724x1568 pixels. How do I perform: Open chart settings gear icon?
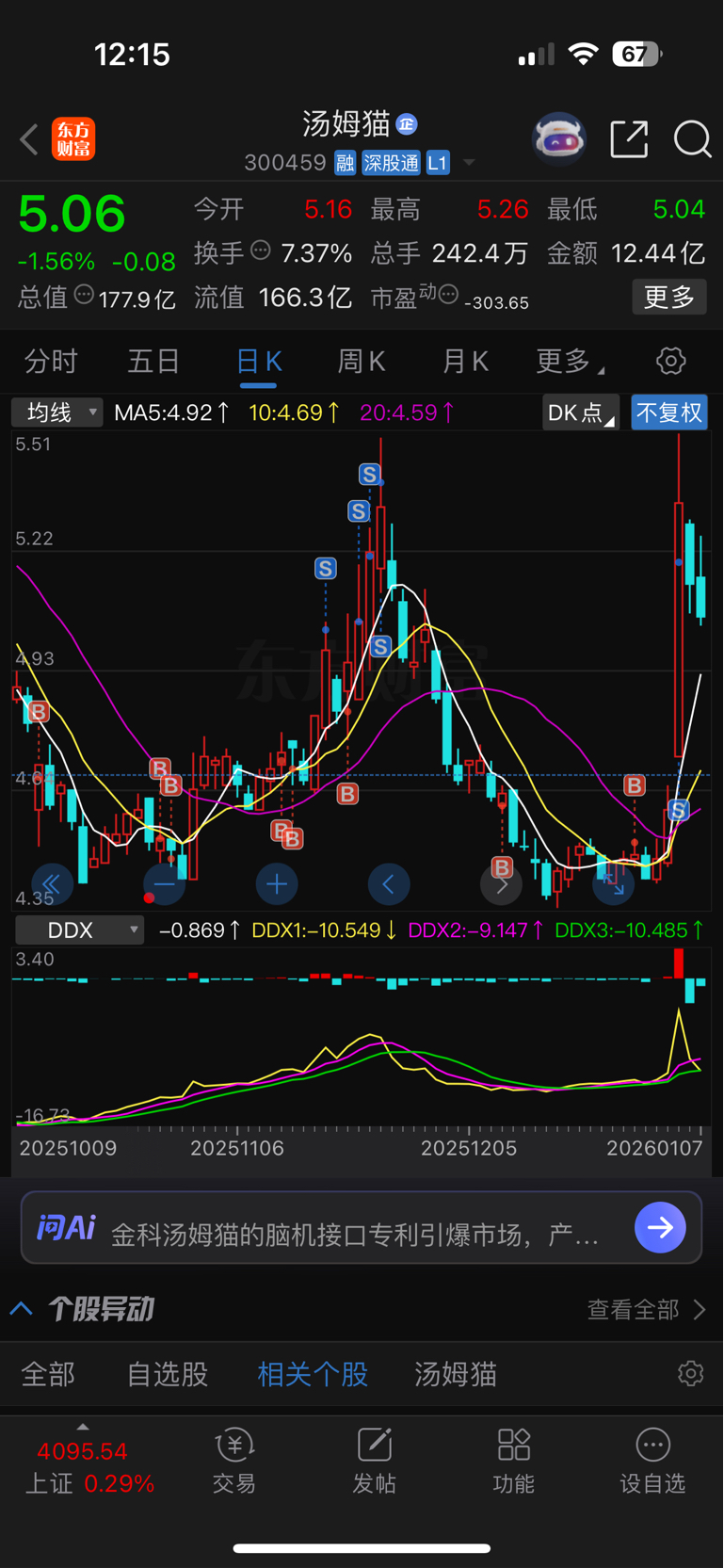(x=670, y=361)
